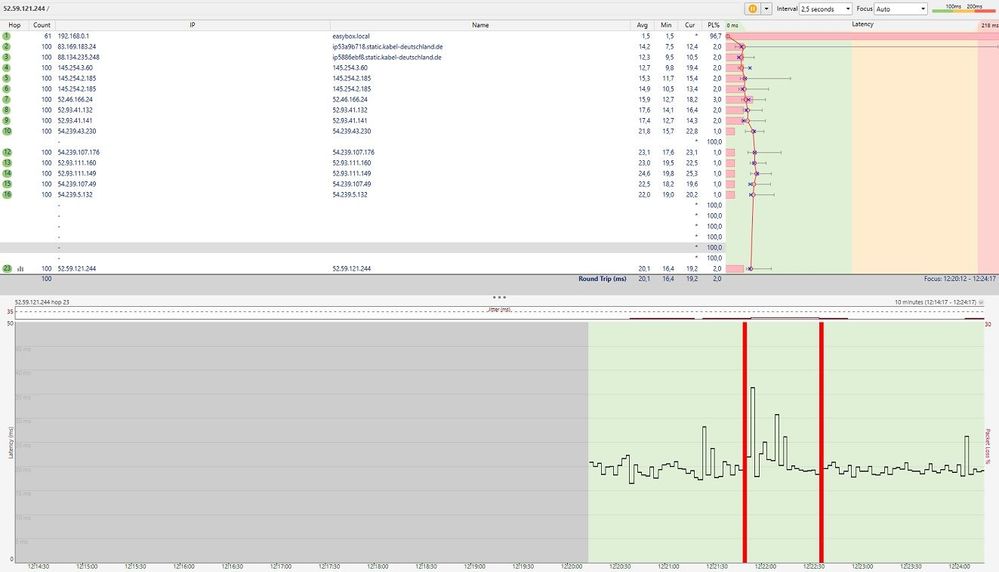Click the 52.59.121.244 hop 23 graph title
This screenshot has width=999, height=572.
coord(42,303)
